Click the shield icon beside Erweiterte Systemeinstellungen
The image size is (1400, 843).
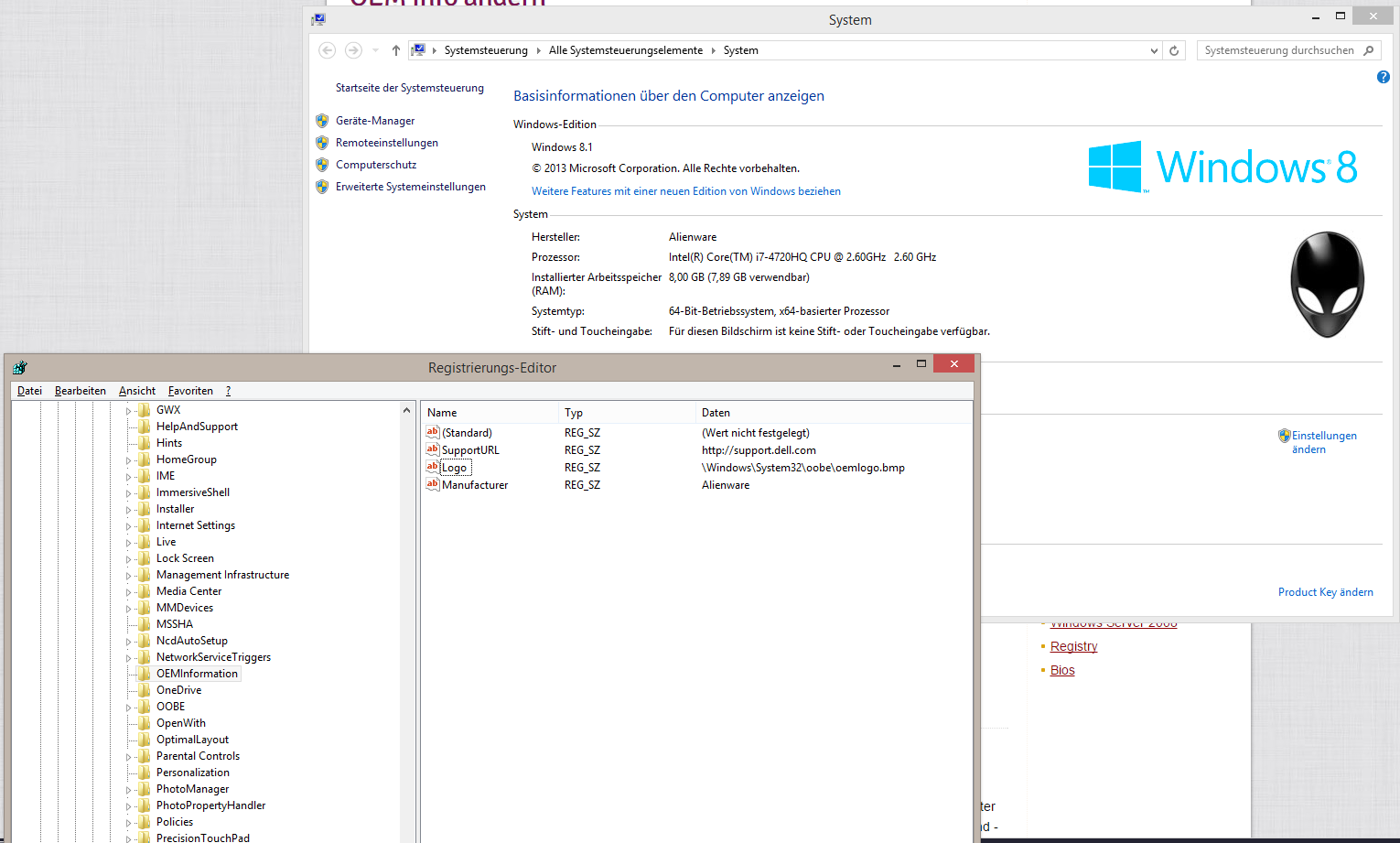tap(322, 187)
